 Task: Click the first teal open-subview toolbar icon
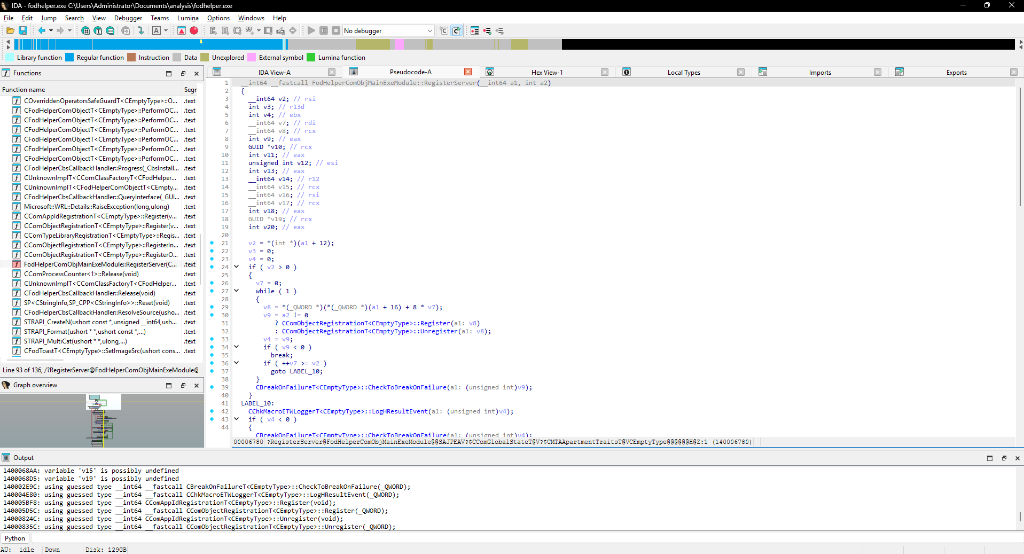[86, 31]
